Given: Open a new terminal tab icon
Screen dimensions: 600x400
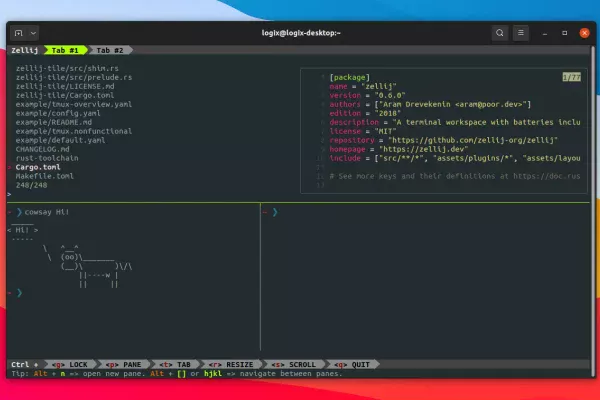Looking at the screenshot, I should click(x=19, y=33).
